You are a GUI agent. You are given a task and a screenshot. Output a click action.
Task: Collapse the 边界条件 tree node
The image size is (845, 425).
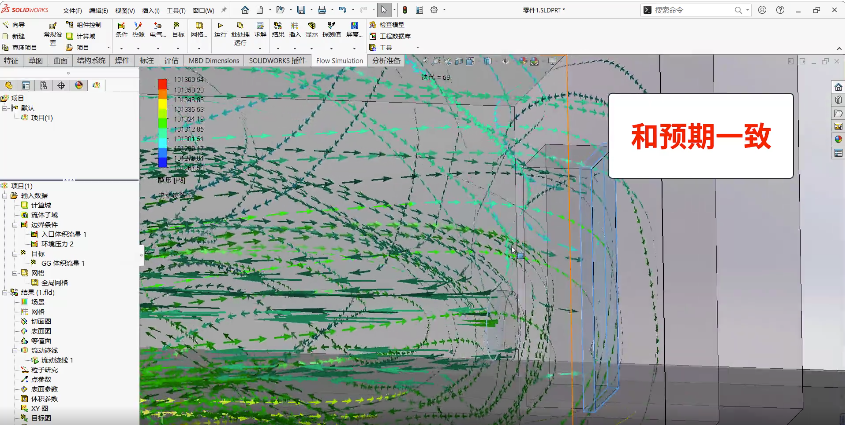pos(14,225)
